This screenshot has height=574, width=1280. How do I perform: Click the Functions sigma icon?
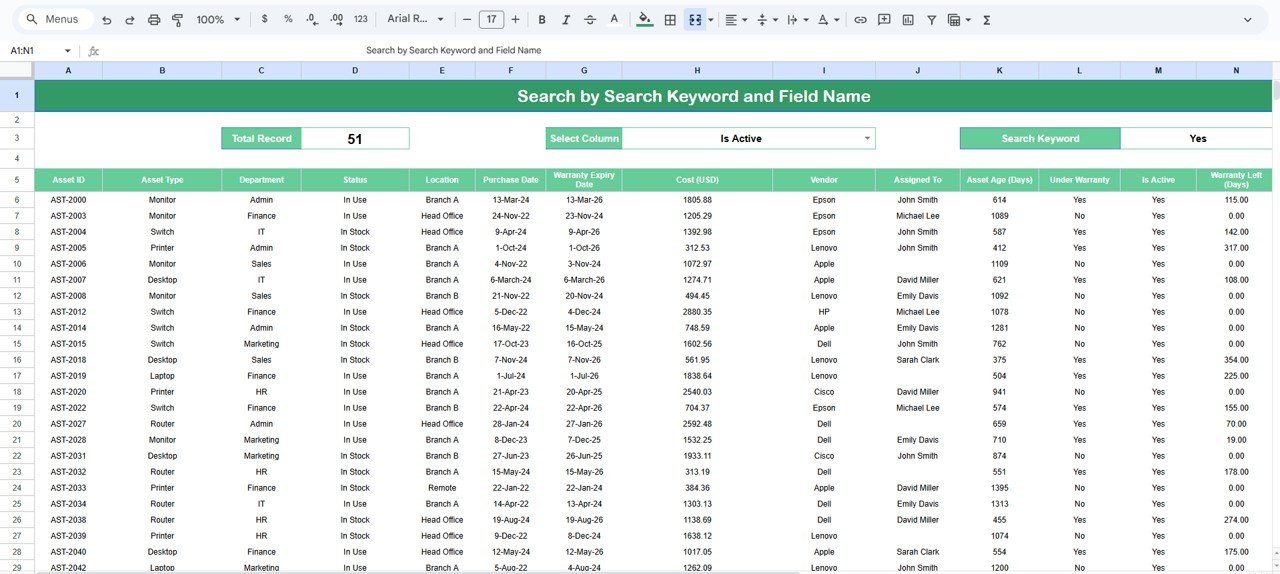(986, 20)
